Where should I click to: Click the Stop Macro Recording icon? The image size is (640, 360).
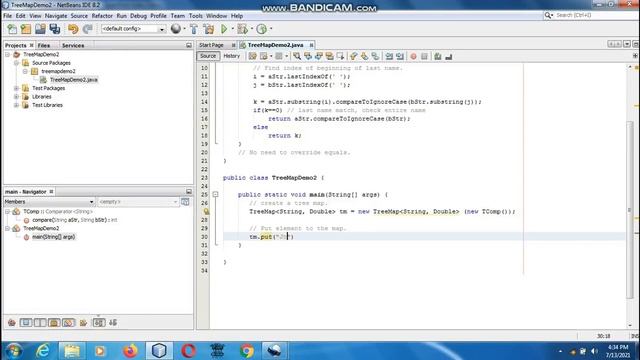point(424,56)
